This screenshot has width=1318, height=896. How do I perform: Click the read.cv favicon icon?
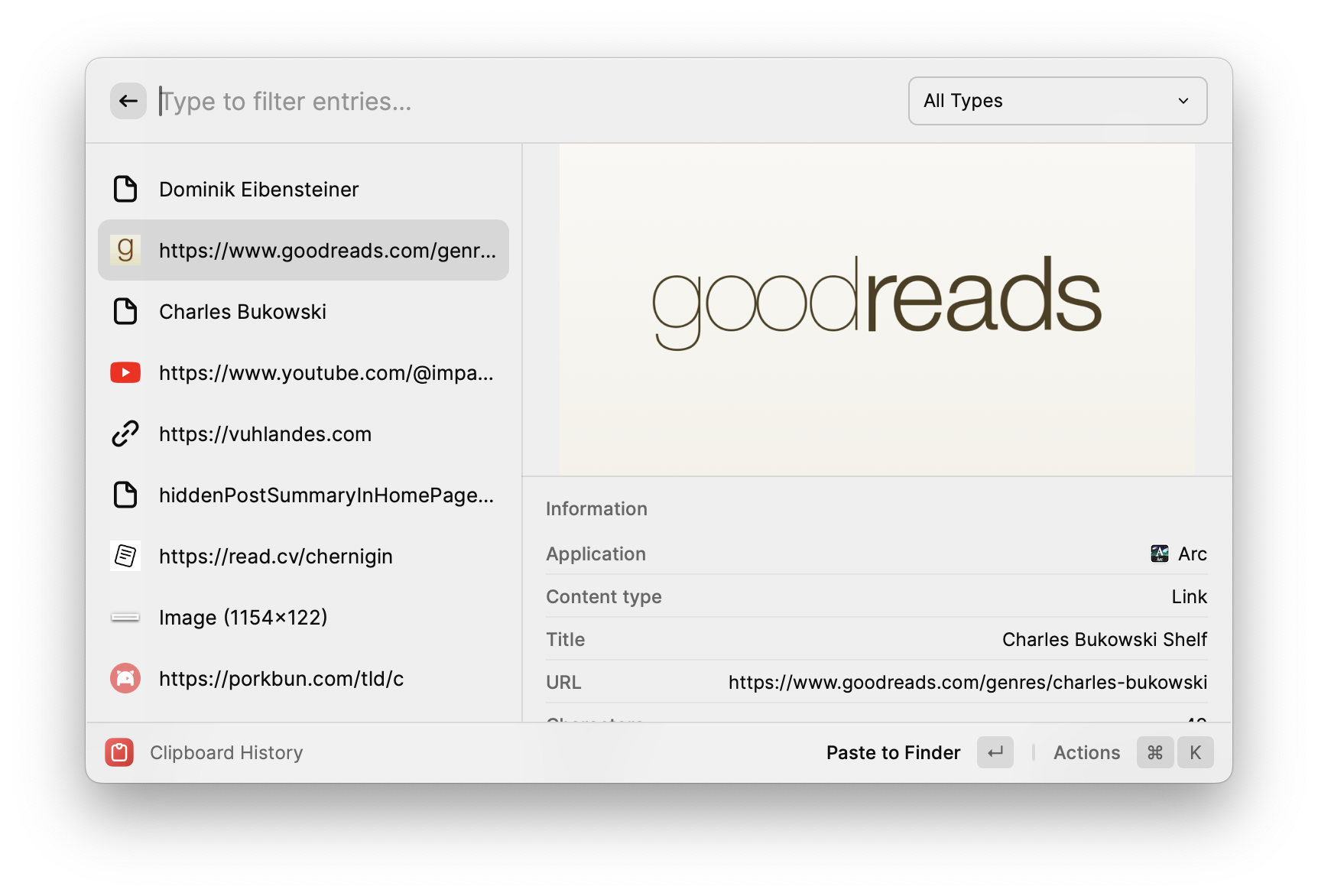125,556
